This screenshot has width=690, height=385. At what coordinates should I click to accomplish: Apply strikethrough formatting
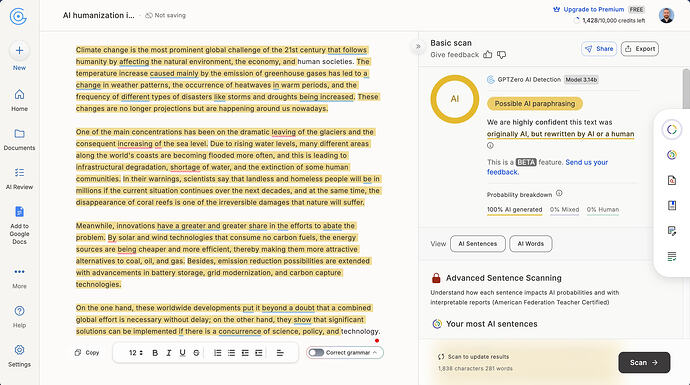pyautogui.click(x=196, y=353)
